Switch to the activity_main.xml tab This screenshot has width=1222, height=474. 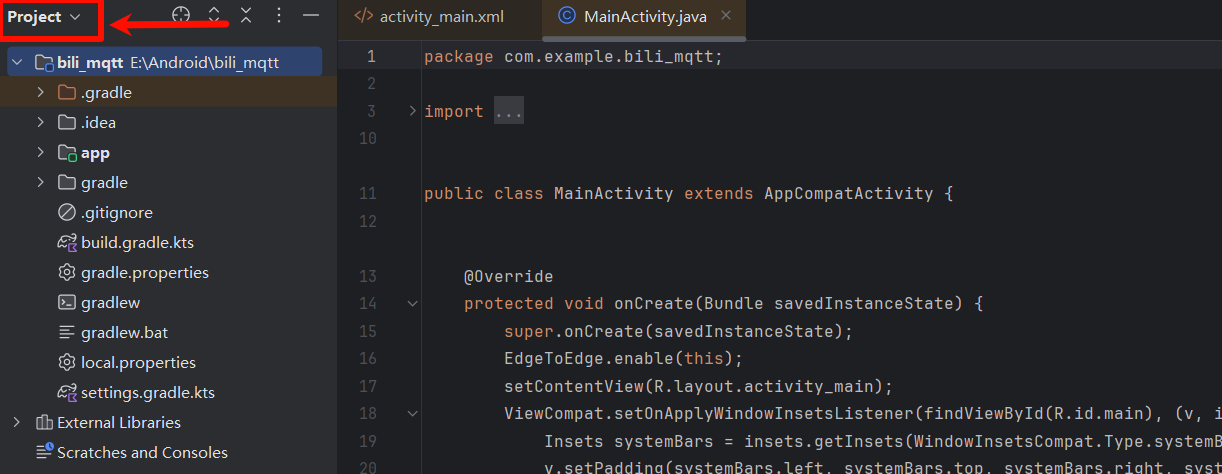(x=442, y=16)
